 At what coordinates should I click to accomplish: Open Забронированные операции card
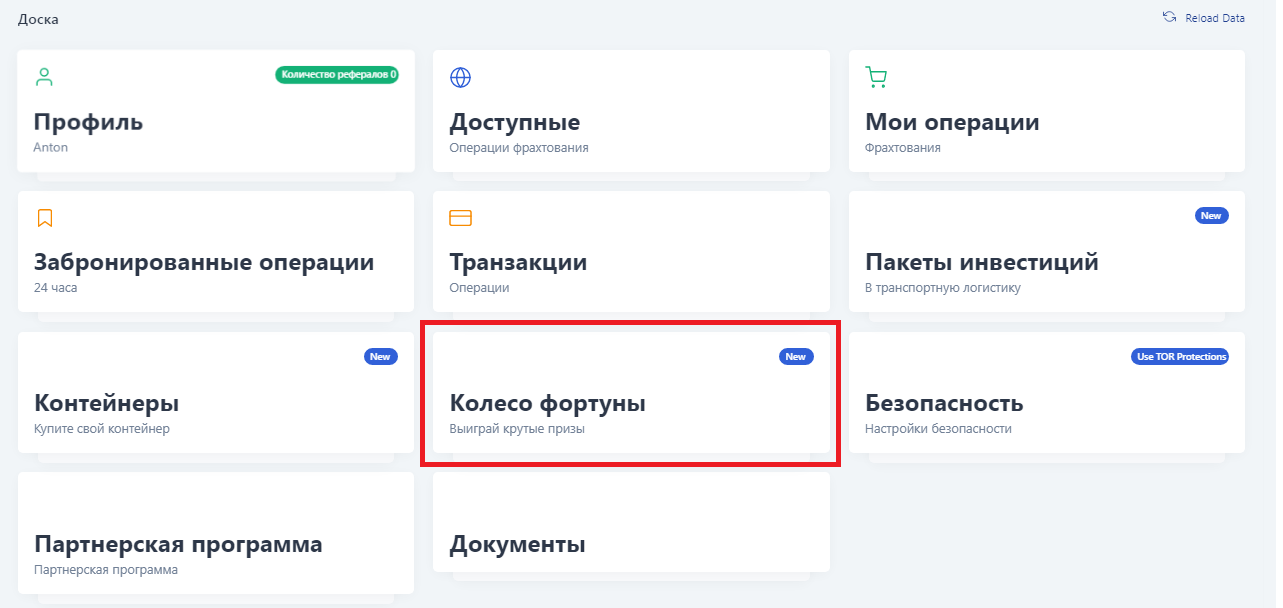click(216, 252)
